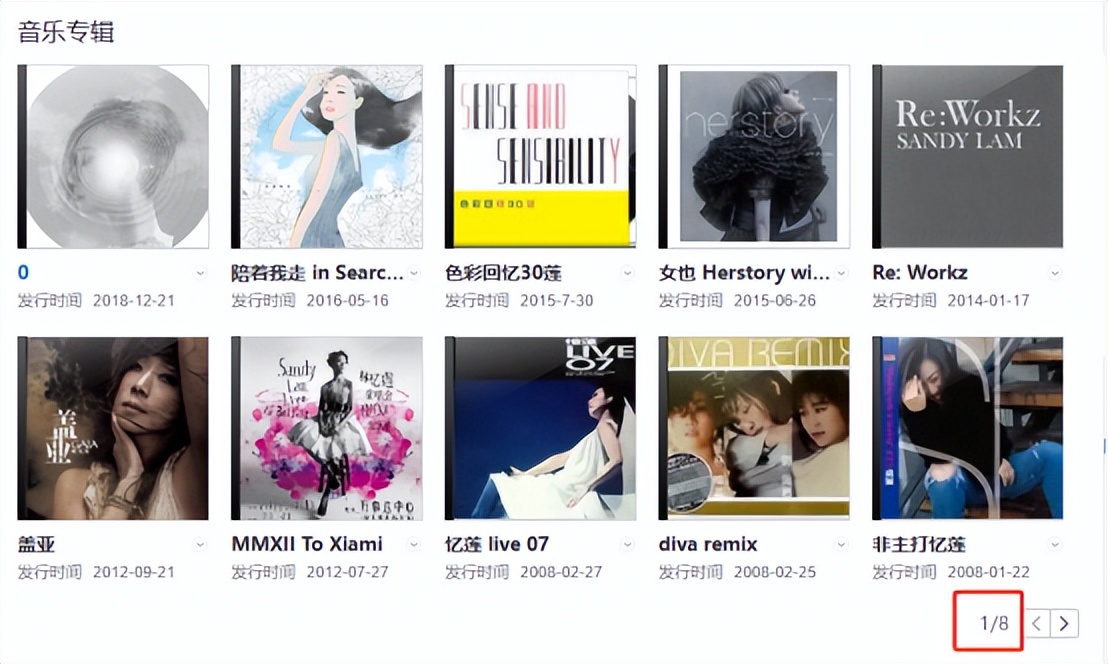
Task: Go to previous page of albums
Action: pos(1037,624)
